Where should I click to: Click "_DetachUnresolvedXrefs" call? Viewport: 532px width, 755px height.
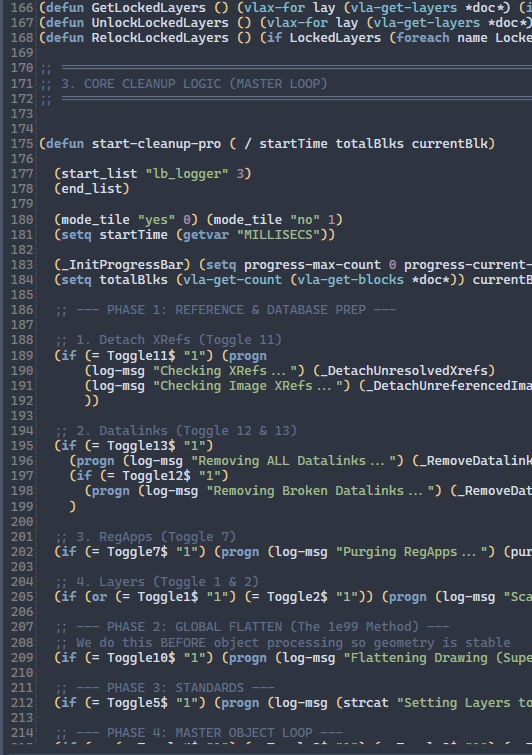click(x=403, y=370)
